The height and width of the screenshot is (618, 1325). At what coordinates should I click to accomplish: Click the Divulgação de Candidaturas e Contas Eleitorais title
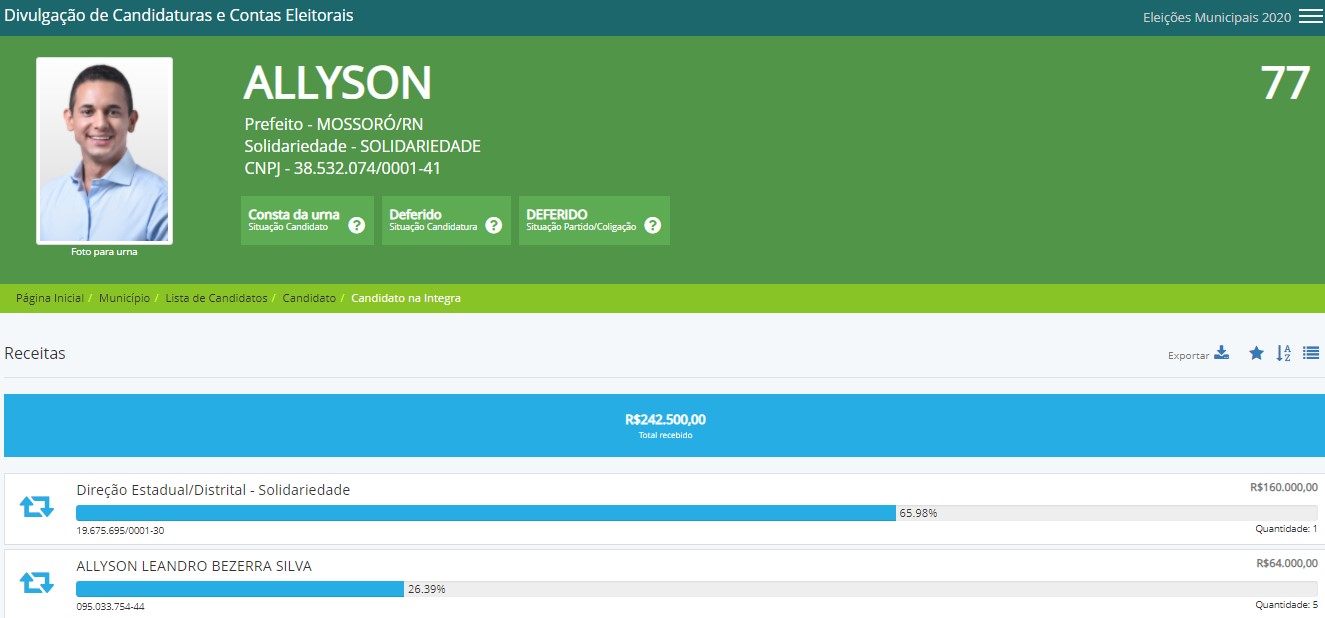(179, 16)
